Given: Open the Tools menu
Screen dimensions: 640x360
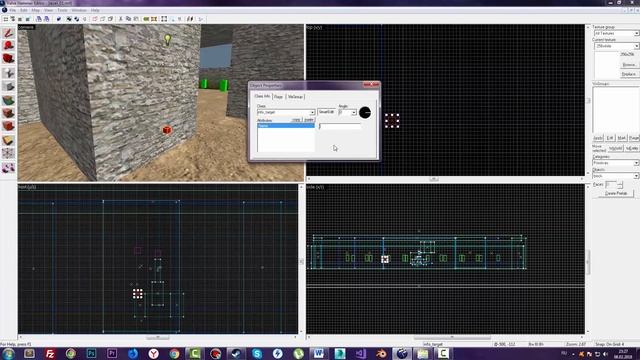Looking at the screenshot, I should [x=62, y=10].
